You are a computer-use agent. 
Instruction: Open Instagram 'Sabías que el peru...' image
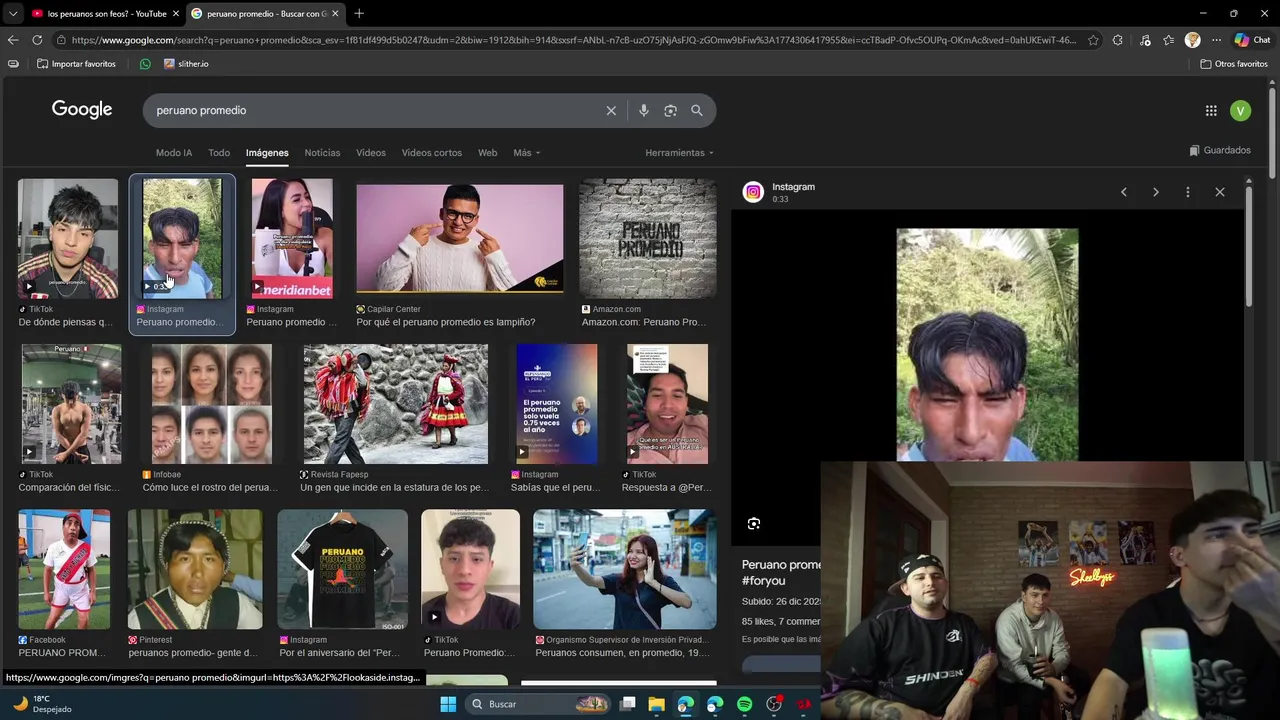pyautogui.click(x=556, y=404)
